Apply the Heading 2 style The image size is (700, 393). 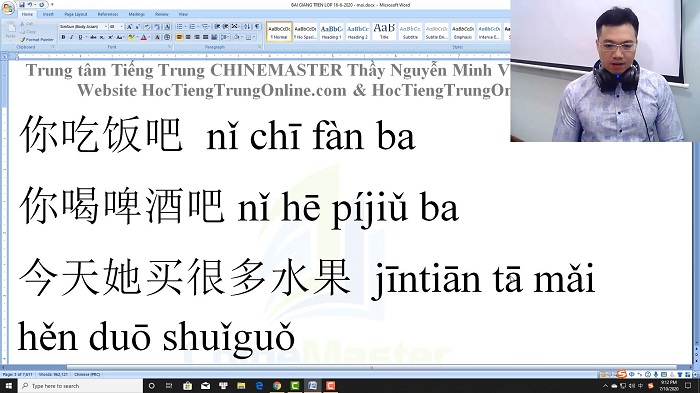click(358, 32)
